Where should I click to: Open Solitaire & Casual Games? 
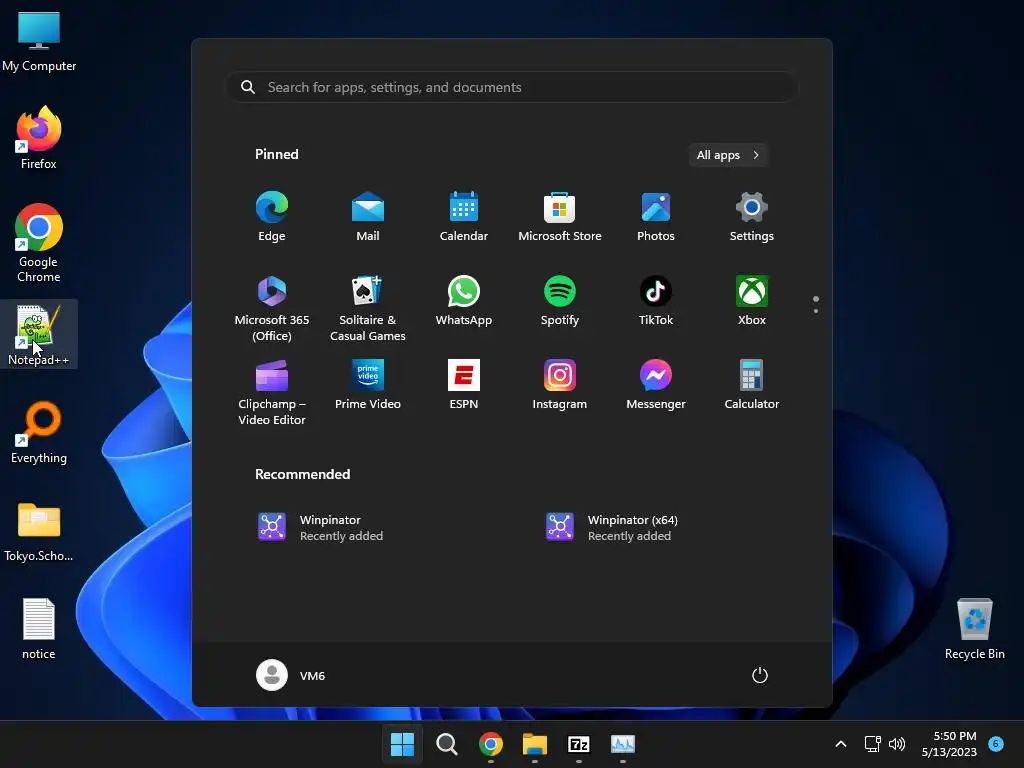point(368,308)
